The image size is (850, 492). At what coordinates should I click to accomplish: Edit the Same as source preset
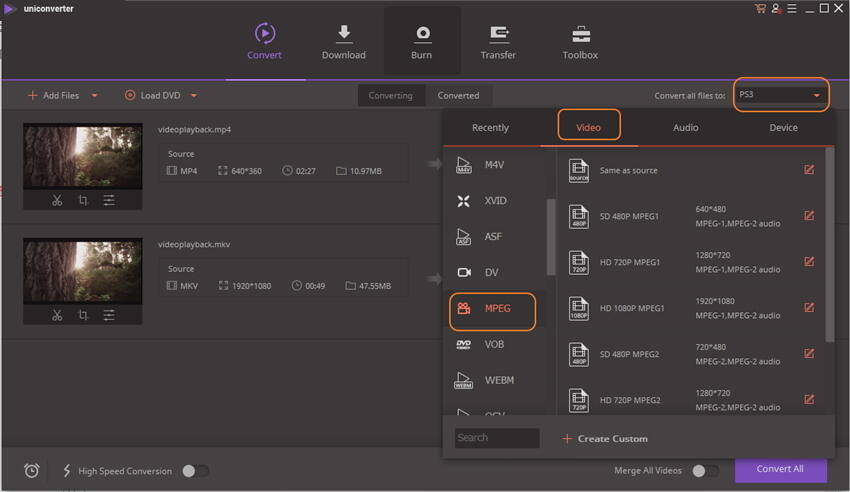[x=809, y=170]
